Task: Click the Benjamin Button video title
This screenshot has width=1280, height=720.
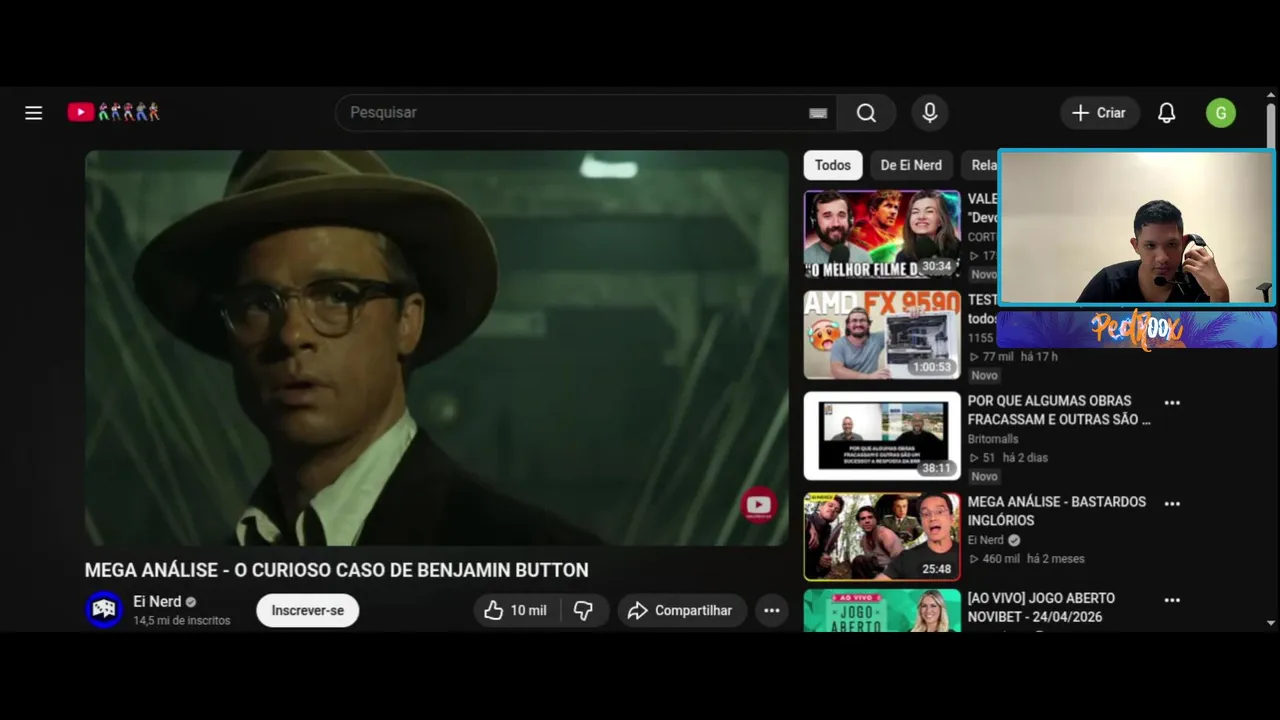Action: 337,570
